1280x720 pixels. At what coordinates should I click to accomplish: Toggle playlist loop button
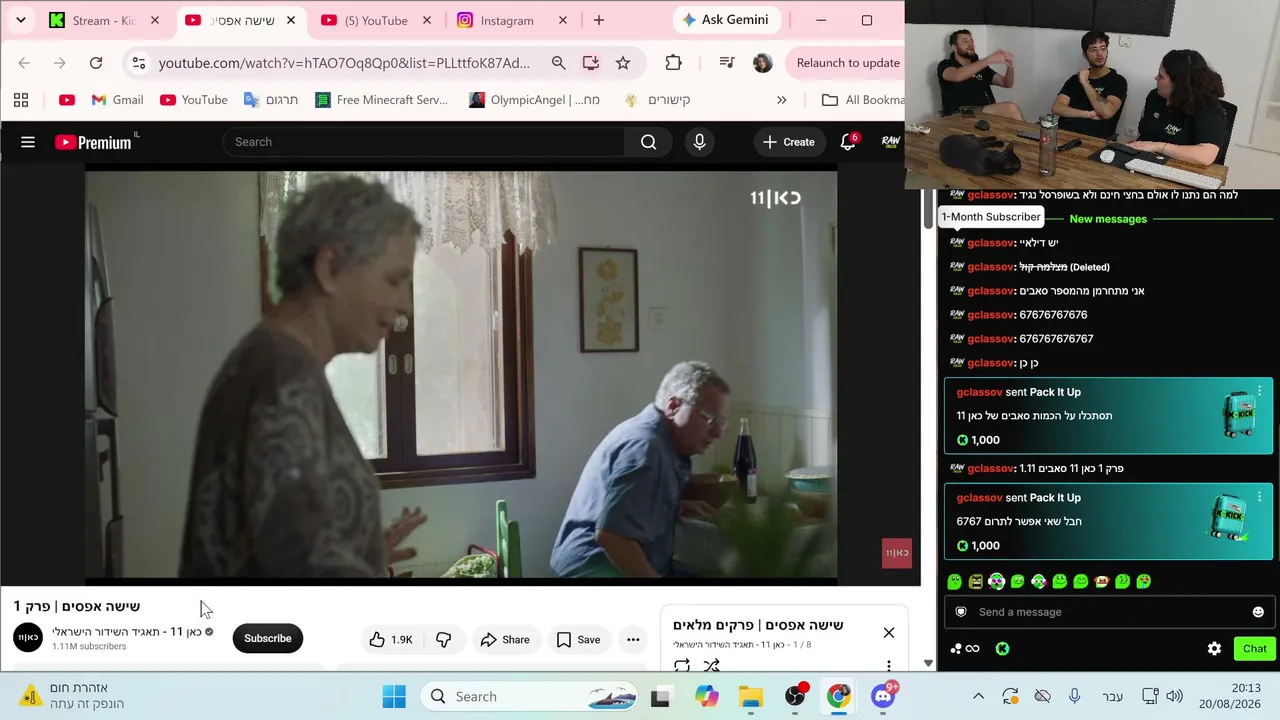tap(682, 665)
